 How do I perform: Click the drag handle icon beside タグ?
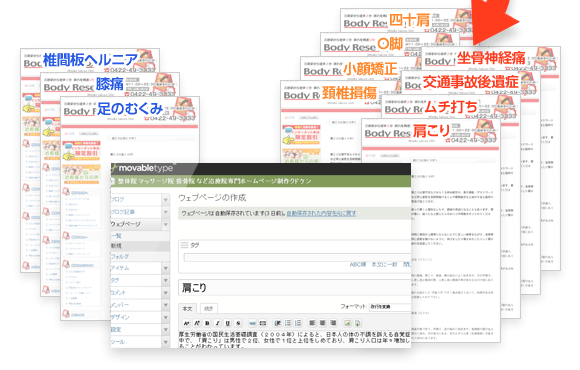pos(184,245)
